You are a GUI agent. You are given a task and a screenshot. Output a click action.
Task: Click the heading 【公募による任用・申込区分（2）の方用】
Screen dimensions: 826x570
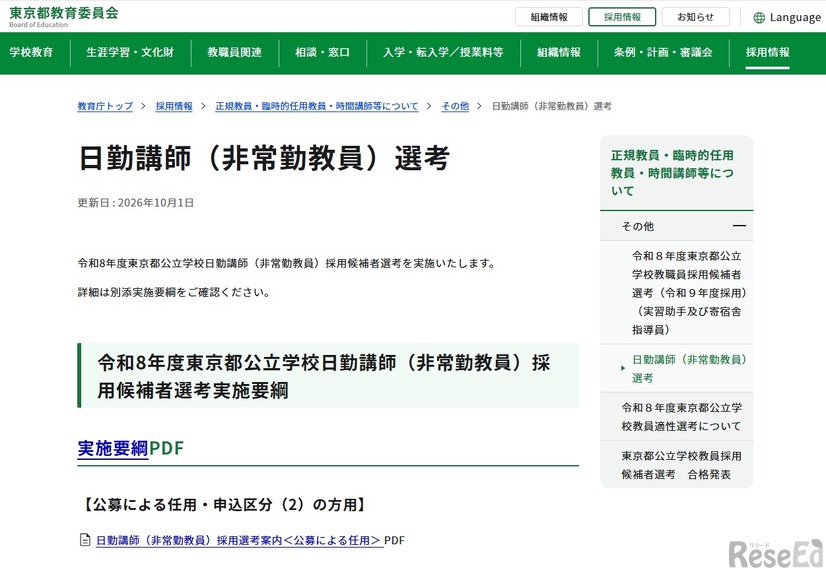224,505
